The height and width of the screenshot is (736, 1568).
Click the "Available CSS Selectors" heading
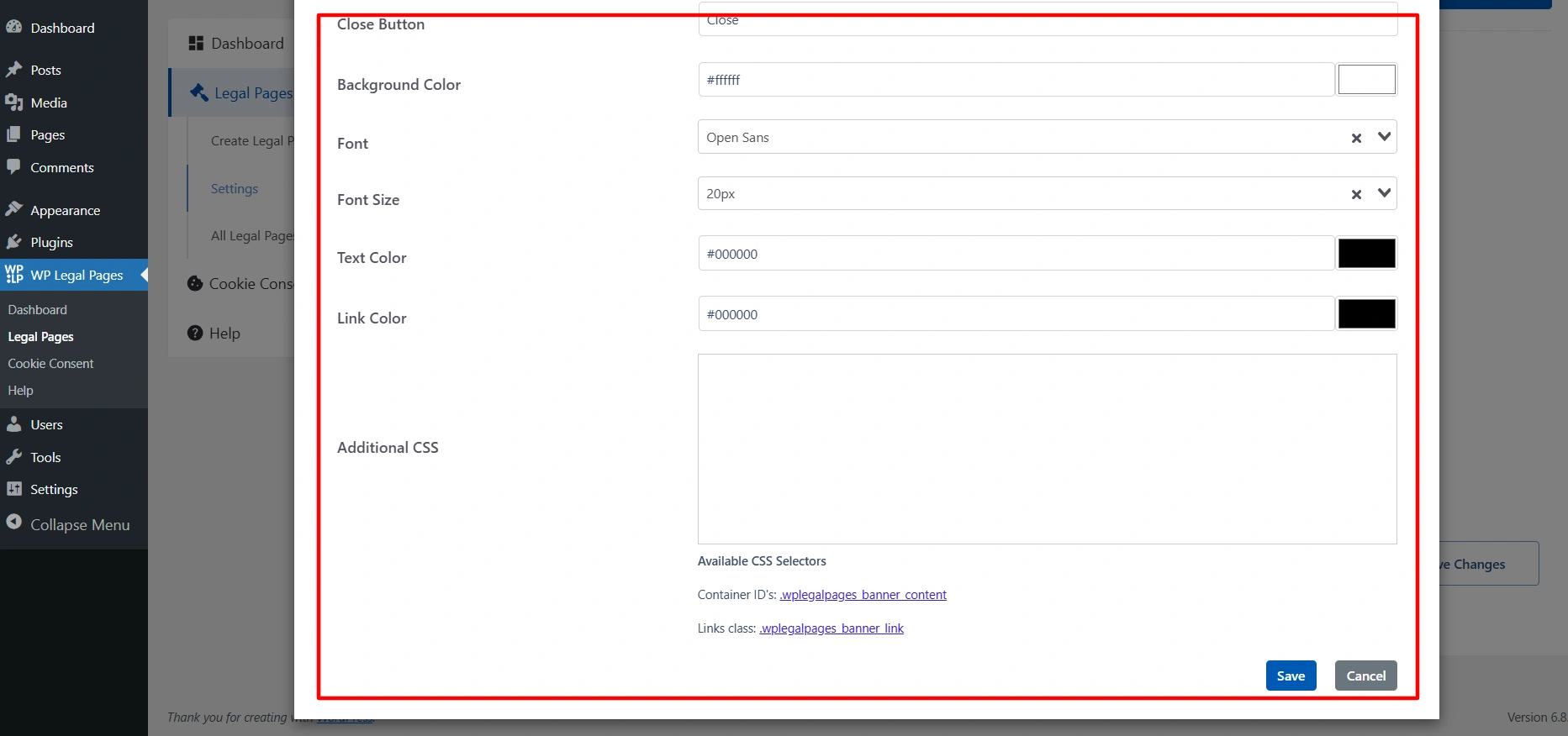[762, 561]
